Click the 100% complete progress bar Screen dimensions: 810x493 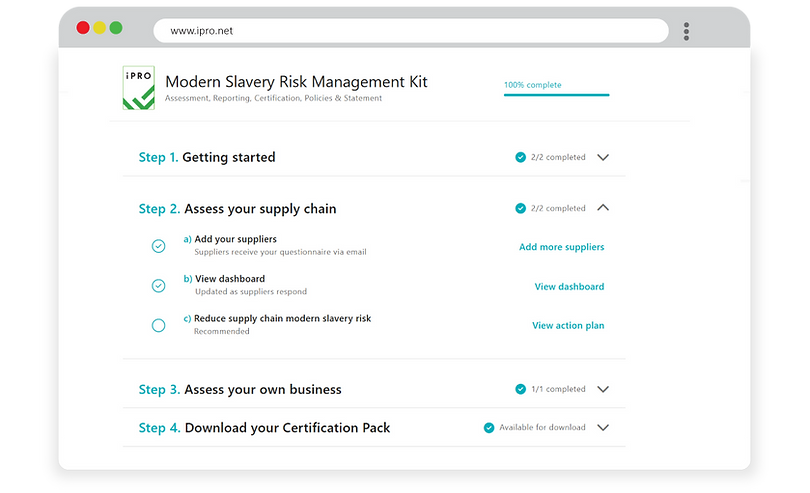click(x=556, y=95)
